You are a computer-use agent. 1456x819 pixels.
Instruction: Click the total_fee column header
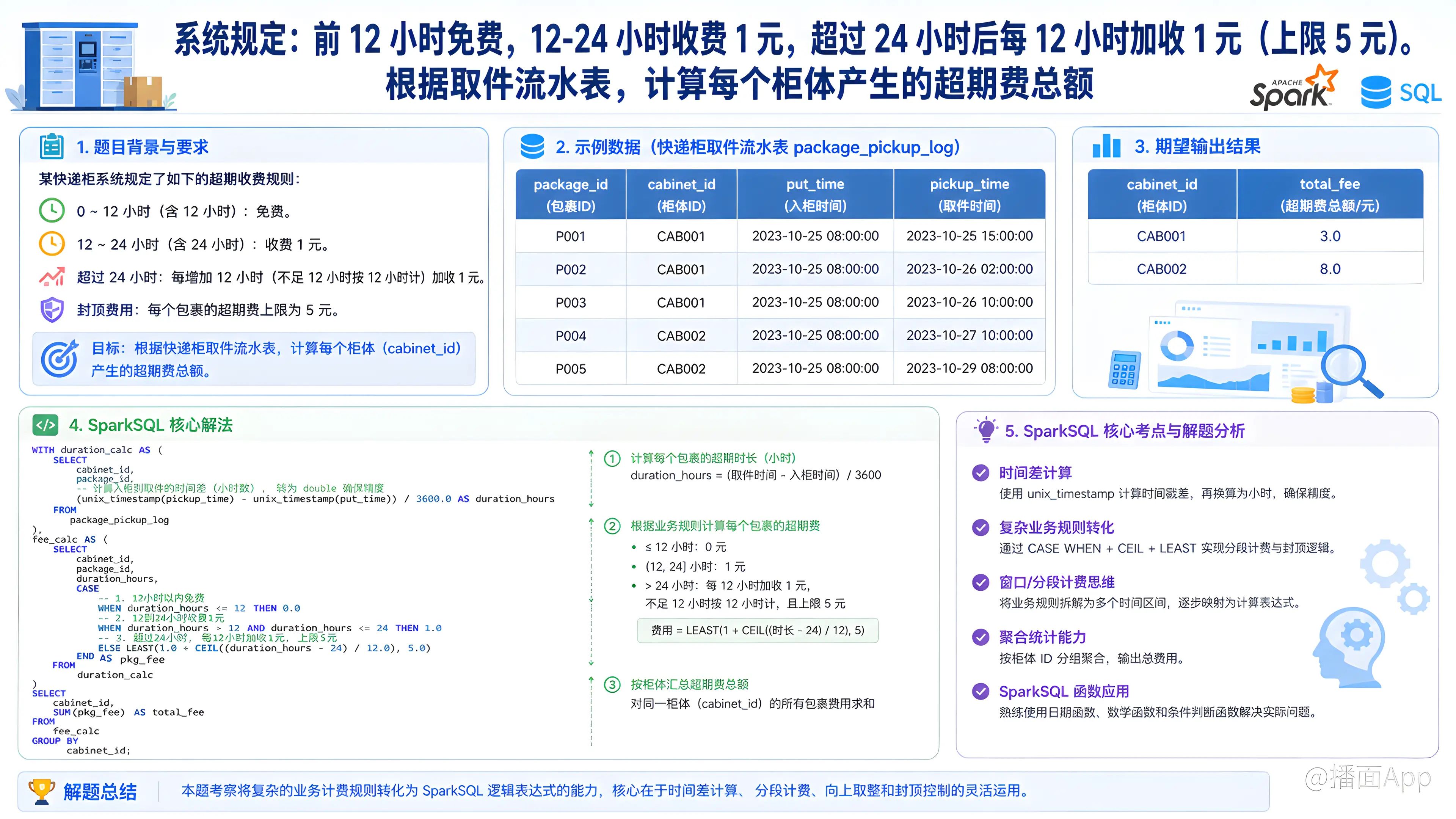[1330, 195]
